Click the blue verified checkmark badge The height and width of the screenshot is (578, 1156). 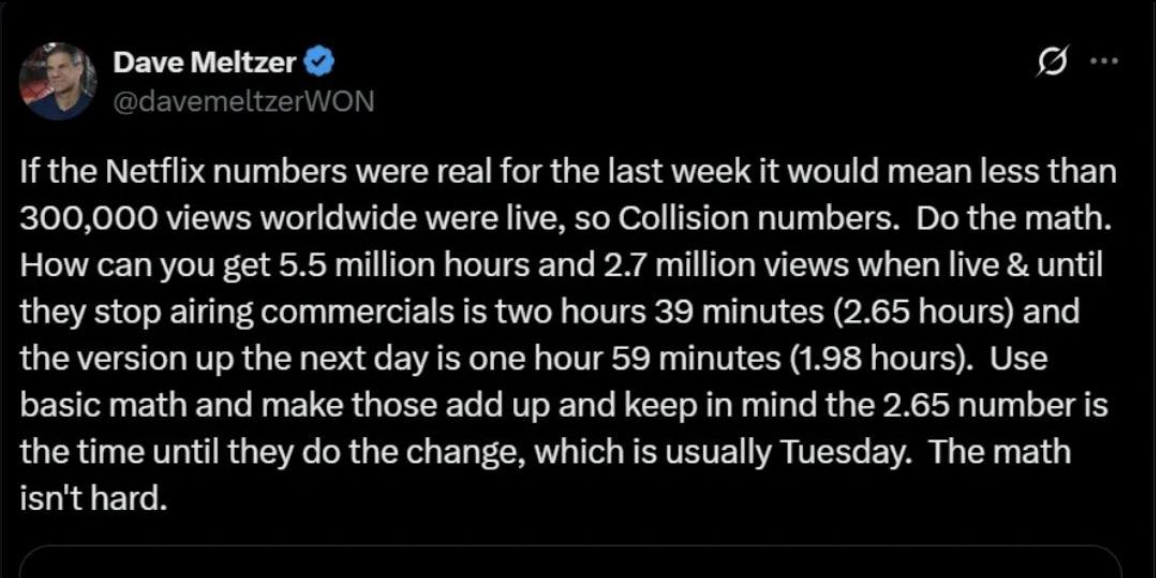click(x=320, y=63)
